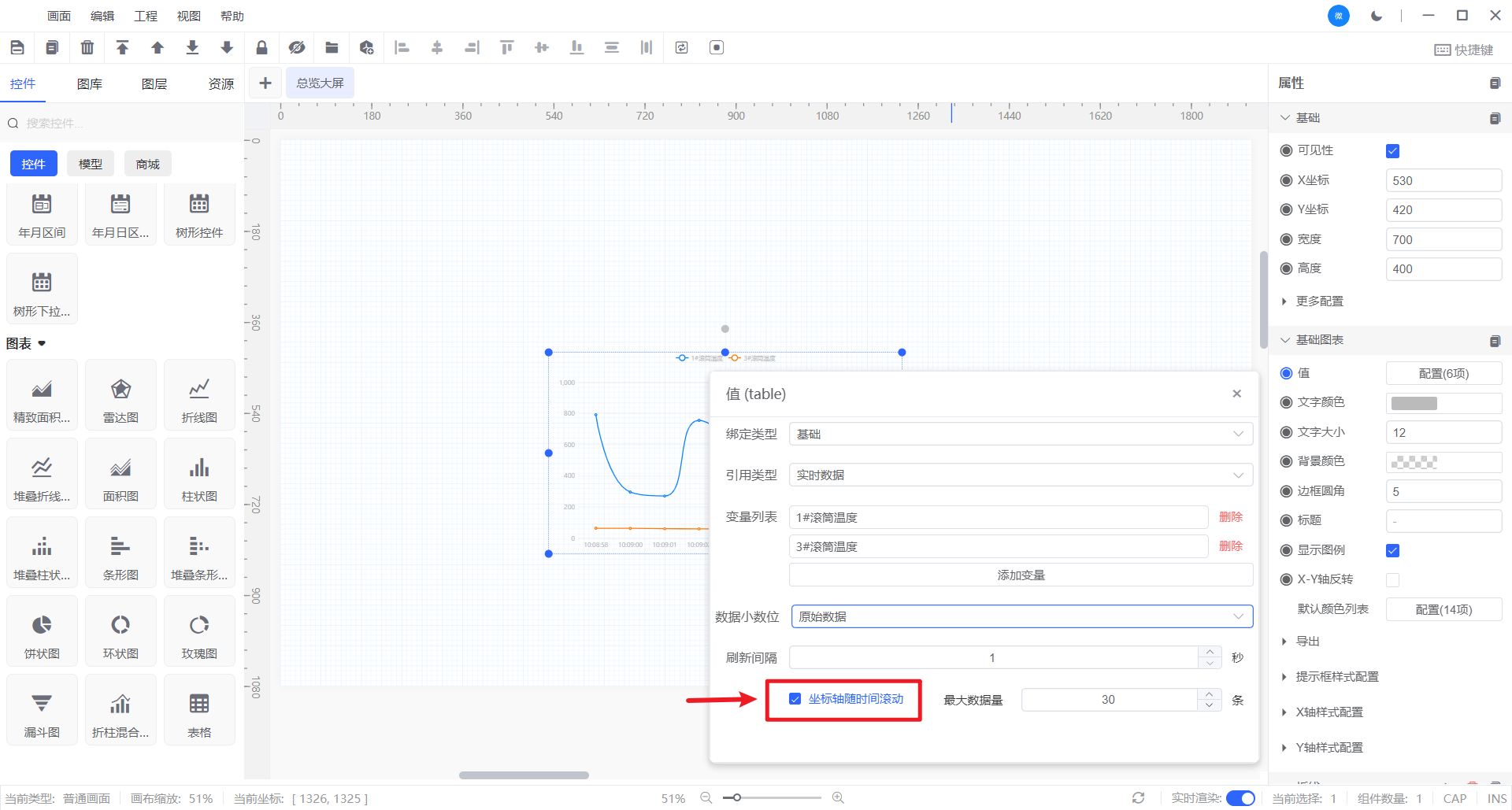1512x810 pixels.
Task: Select the 饼状图 pie chart widget
Action: pos(42,634)
